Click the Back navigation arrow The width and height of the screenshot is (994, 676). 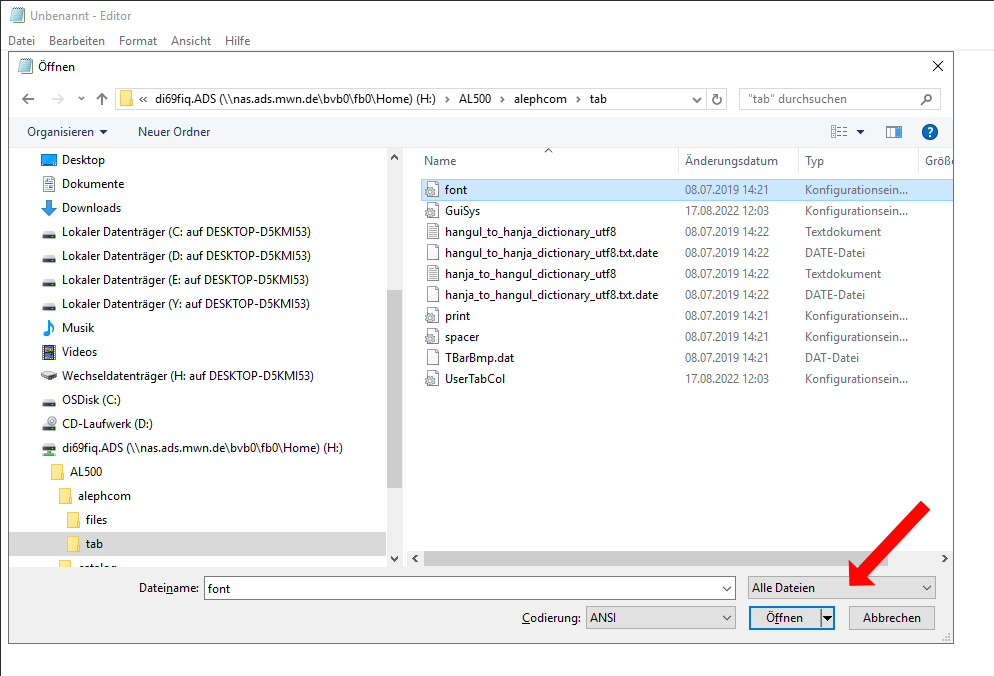pos(28,99)
